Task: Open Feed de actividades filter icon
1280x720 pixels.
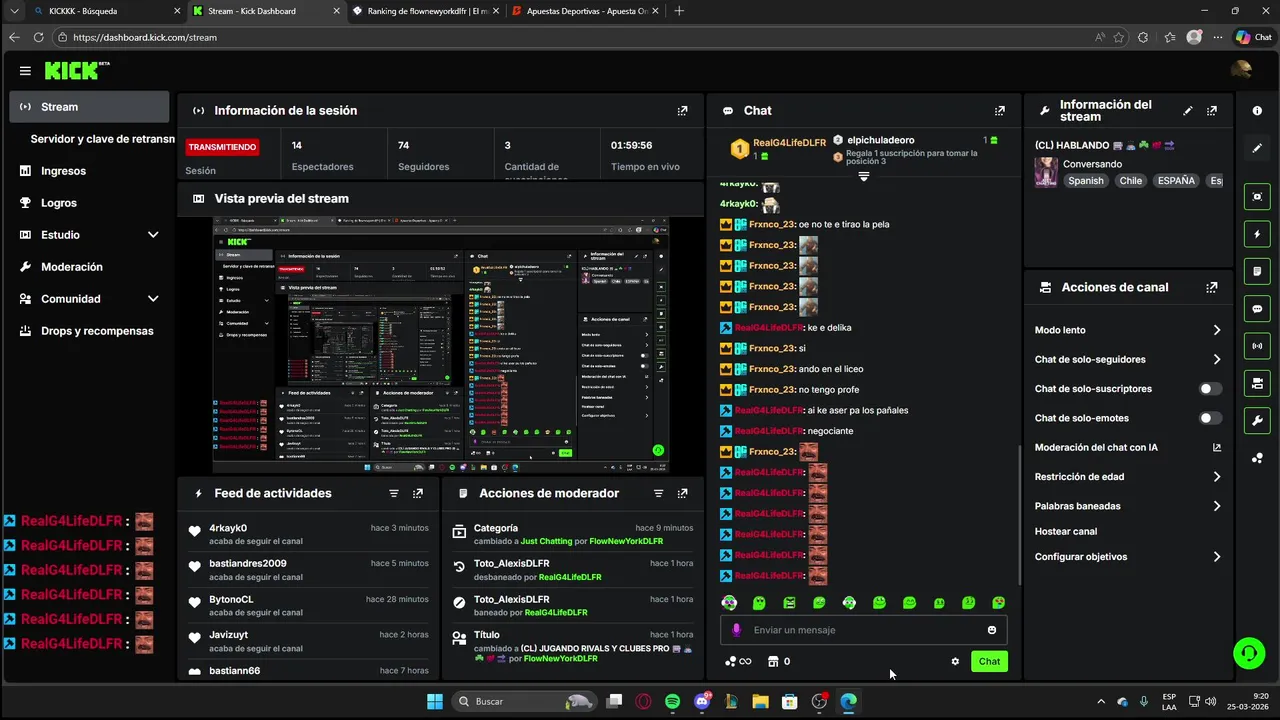Action: 394,493
